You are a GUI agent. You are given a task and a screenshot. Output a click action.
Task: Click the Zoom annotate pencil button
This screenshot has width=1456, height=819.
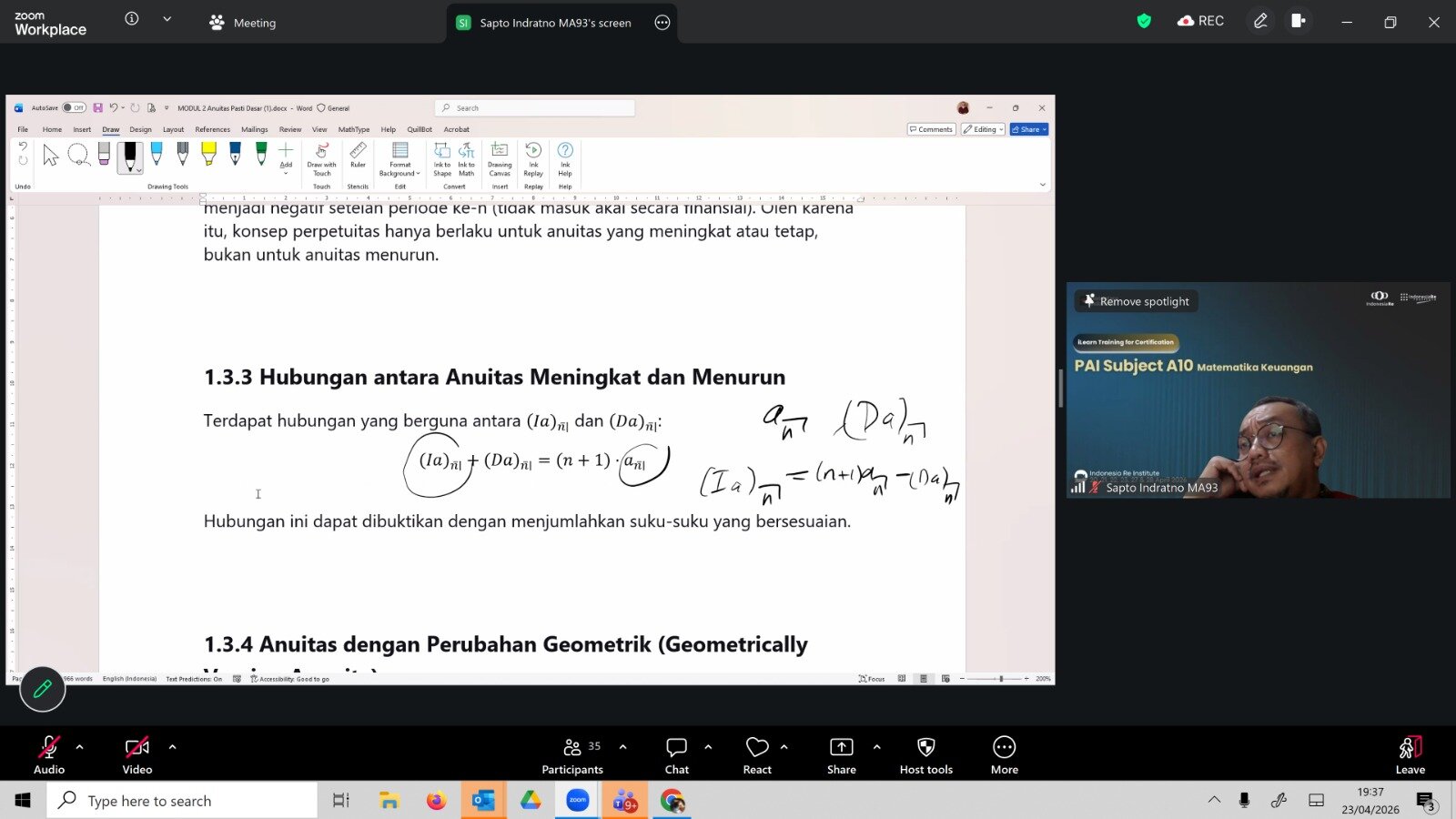point(43,690)
